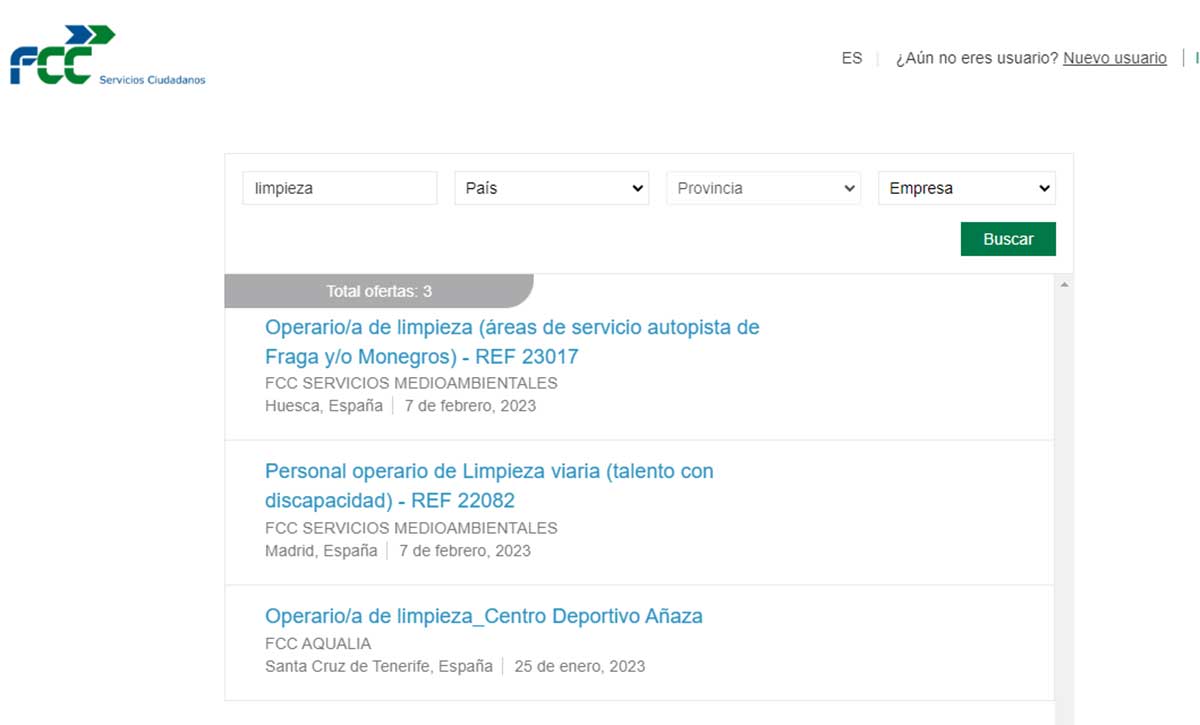Click the País dropdown arrow
Screen dimensions: 1200x725
click(637, 187)
